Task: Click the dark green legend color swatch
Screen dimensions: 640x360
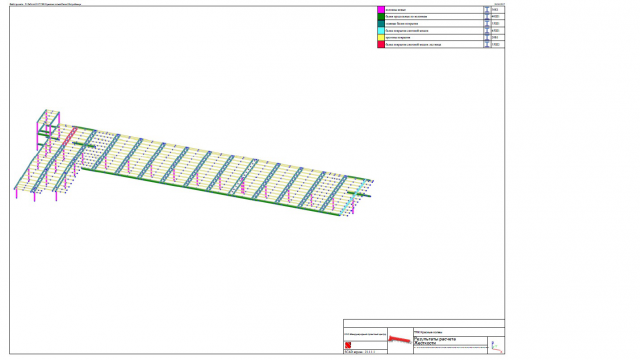Action: pos(381,17)
